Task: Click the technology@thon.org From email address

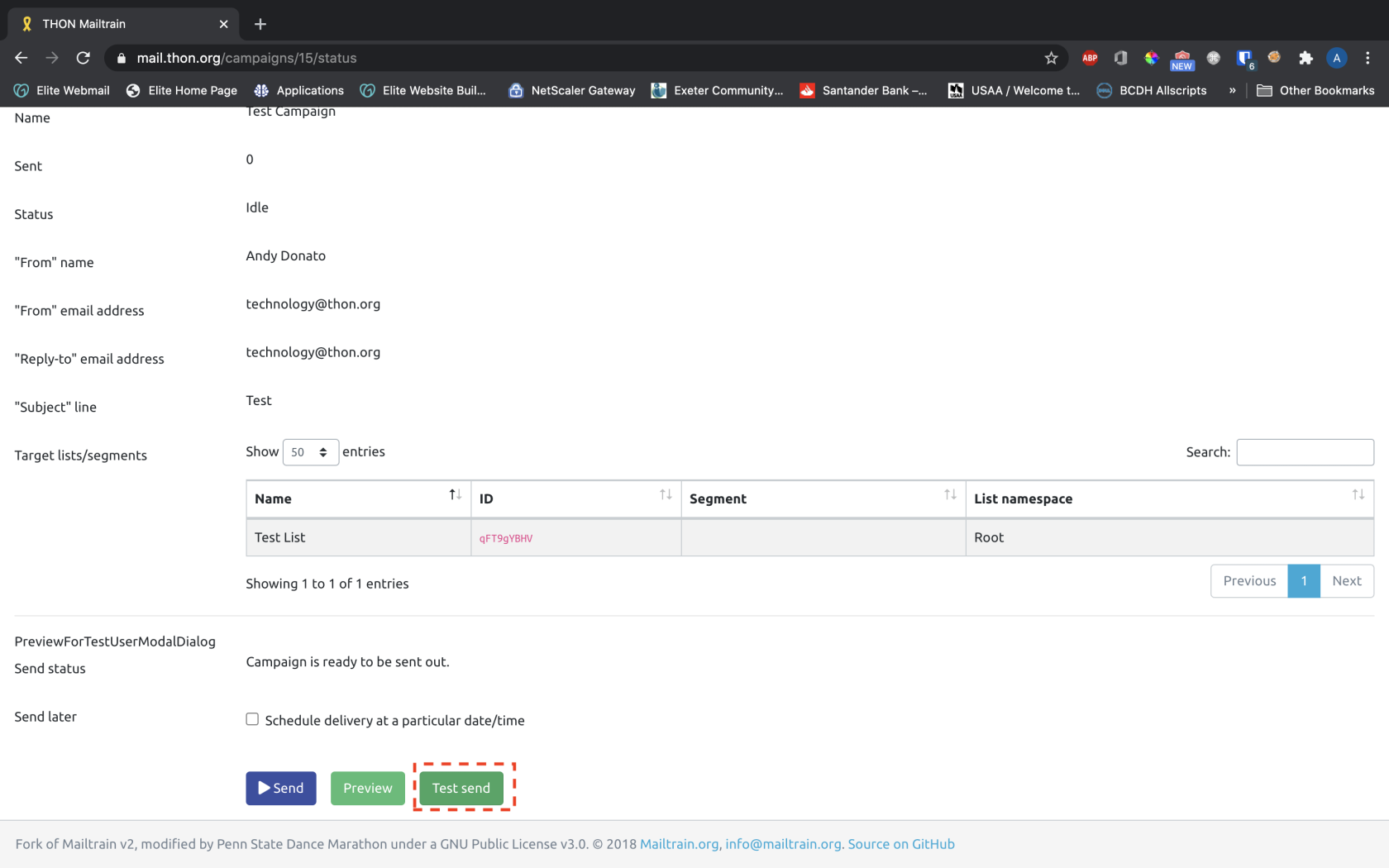Action: (313, 304)
